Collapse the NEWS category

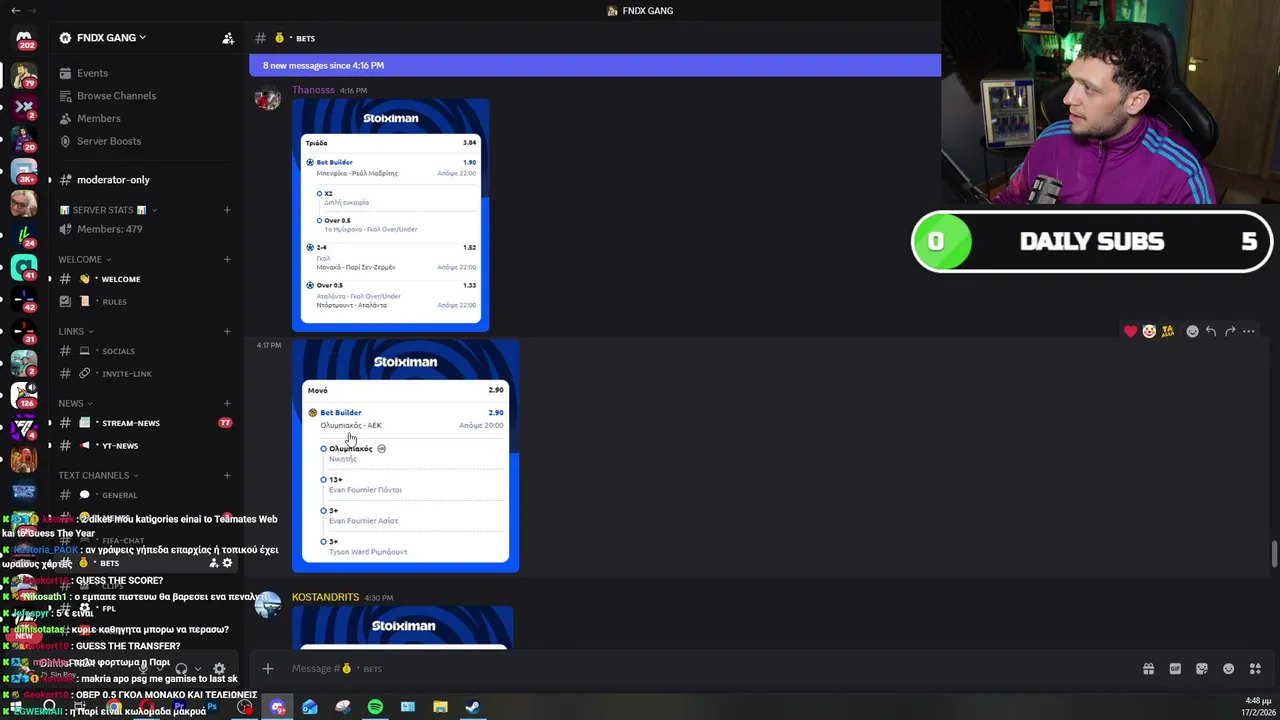point(75,403)
